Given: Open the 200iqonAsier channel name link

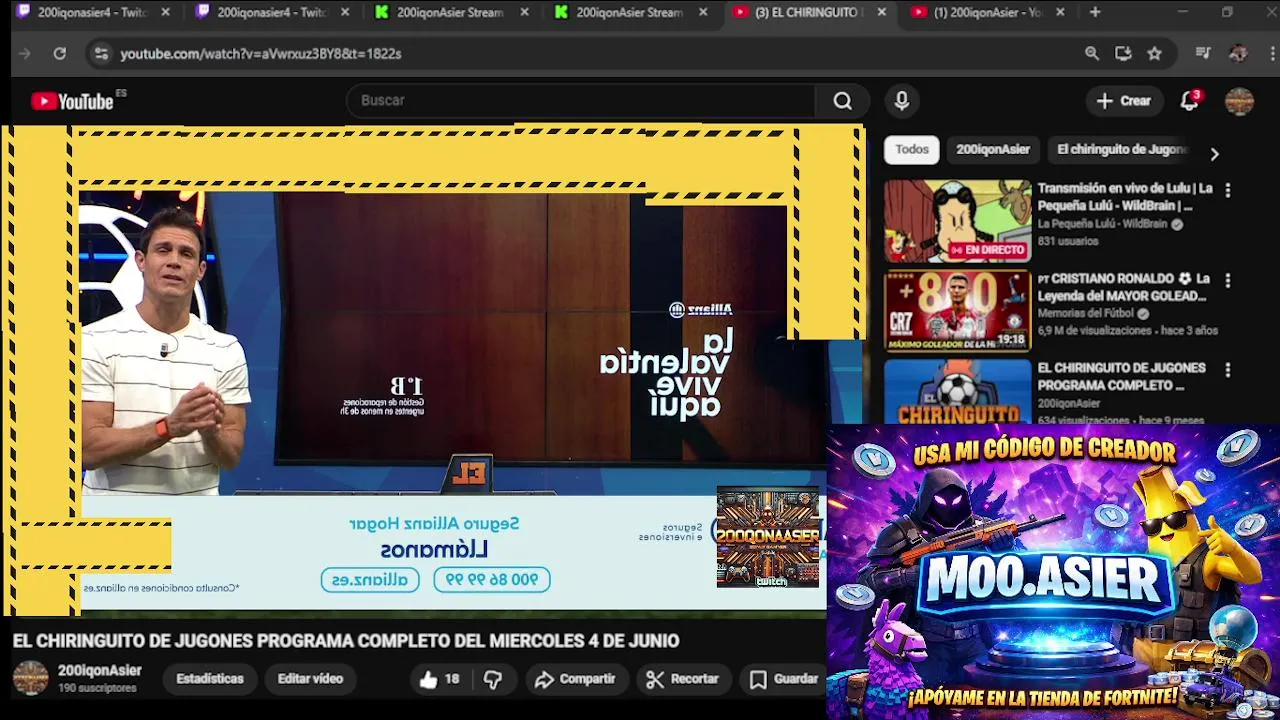Looking at the screenshot, I should click(x=100, y=671).
